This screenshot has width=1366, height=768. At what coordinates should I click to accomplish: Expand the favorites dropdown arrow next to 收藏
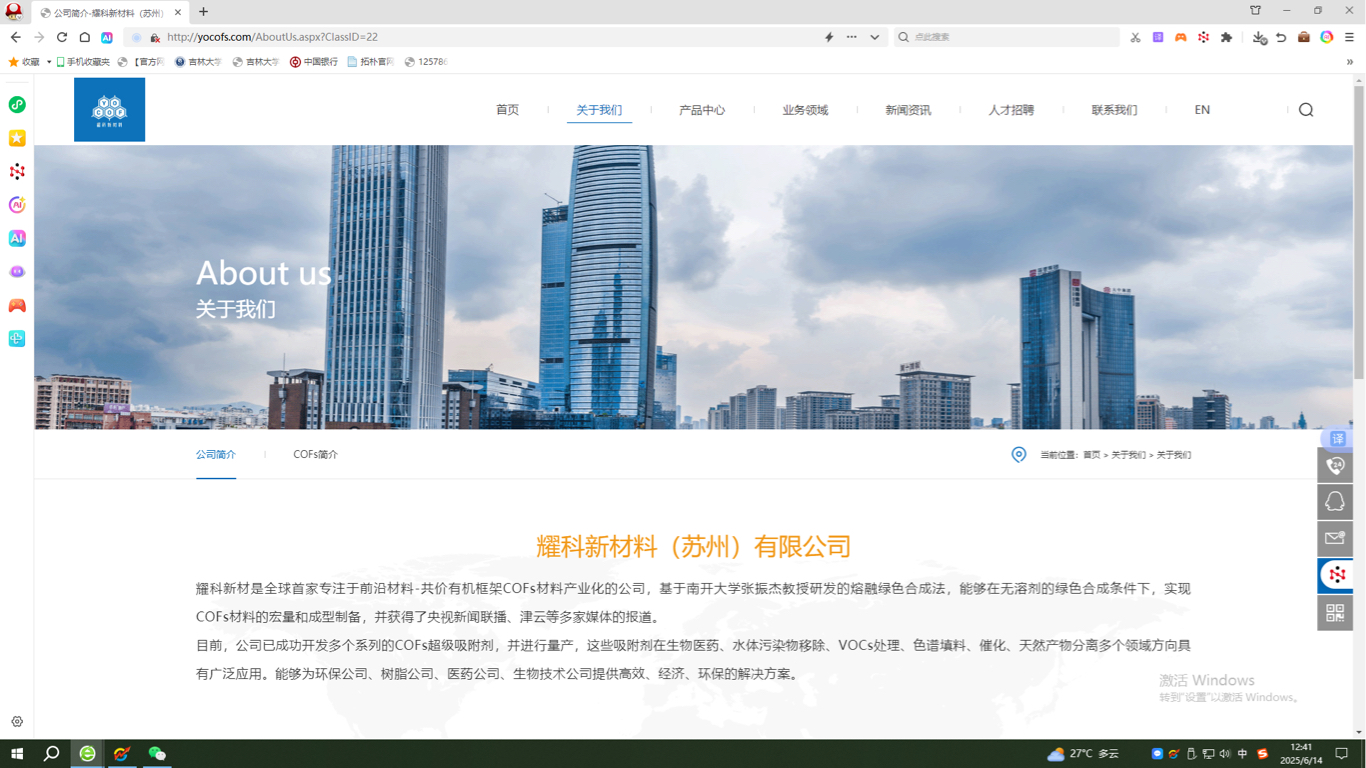(49, 62)
